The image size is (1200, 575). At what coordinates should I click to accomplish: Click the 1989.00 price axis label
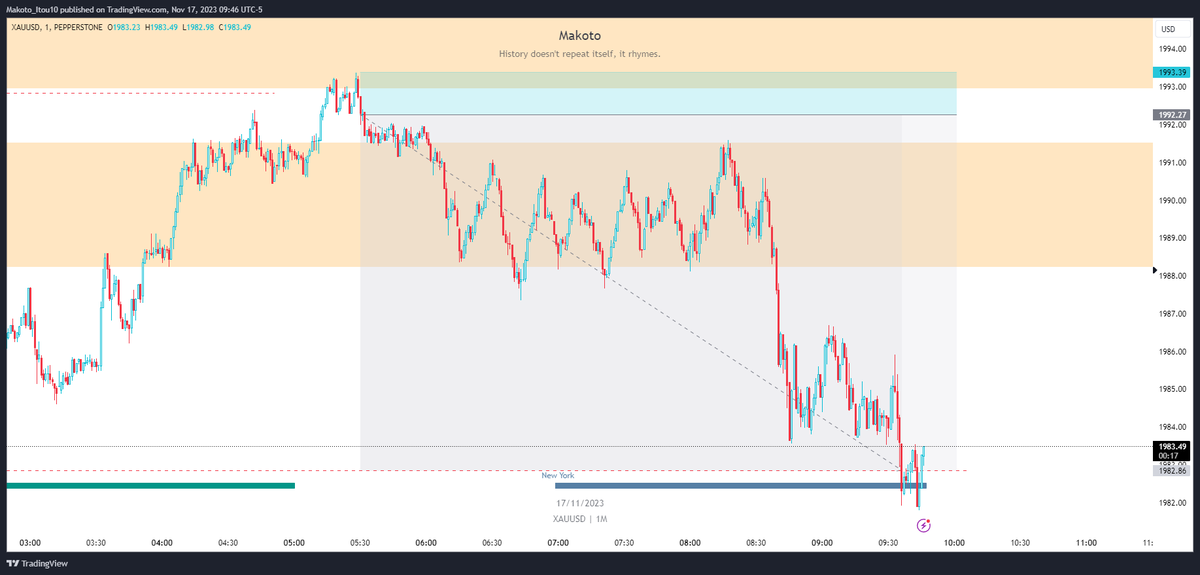1171,238
